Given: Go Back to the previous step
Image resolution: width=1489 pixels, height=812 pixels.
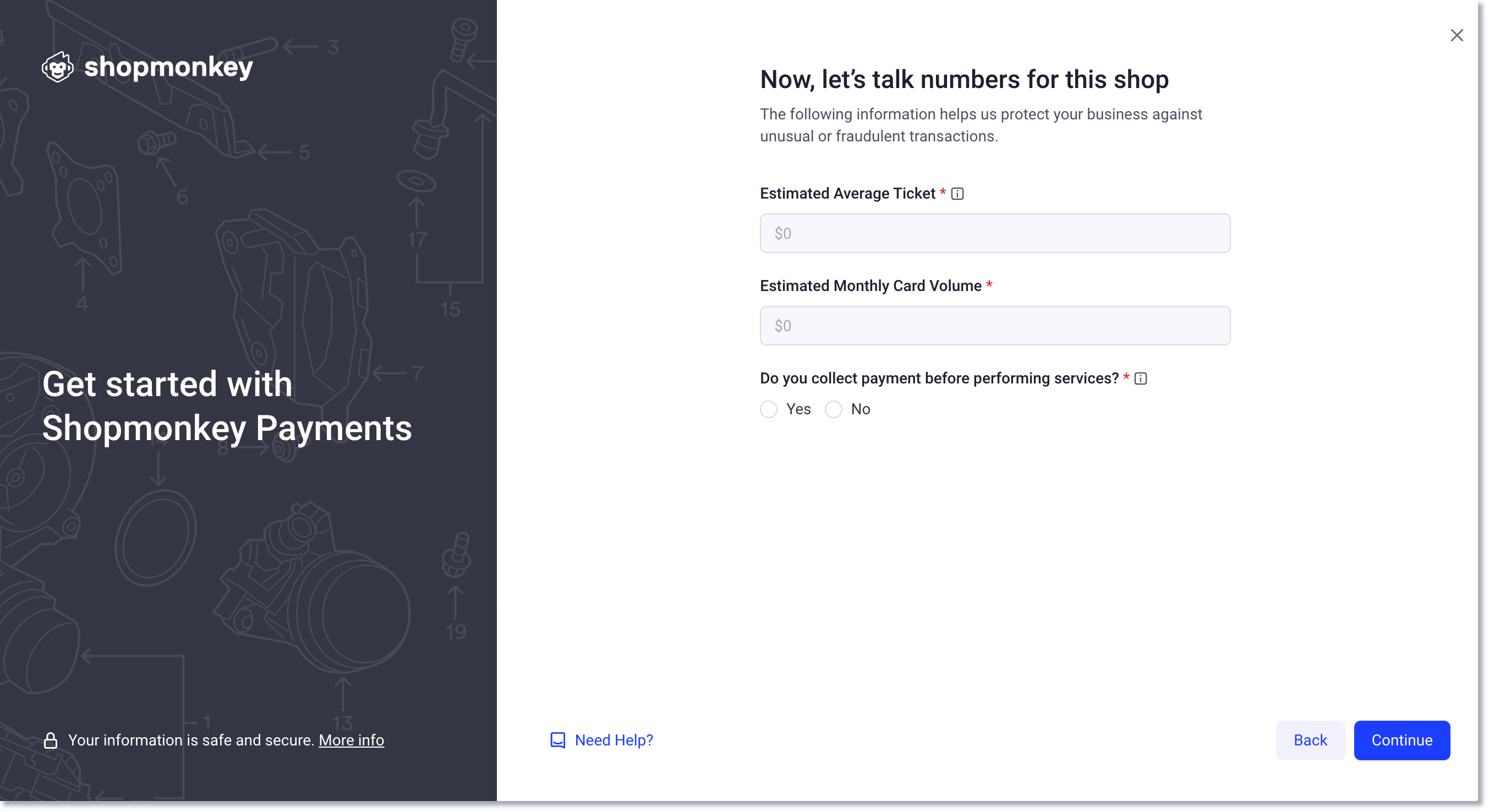Looking at the screenshot, I should coord(1310,740).
